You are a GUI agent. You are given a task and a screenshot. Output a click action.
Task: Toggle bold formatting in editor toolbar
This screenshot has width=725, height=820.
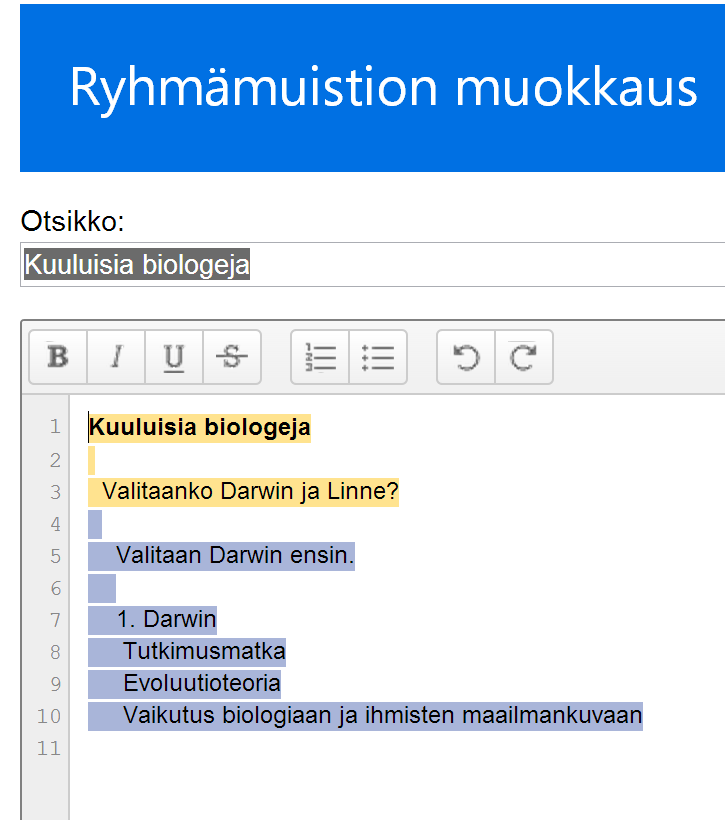click(58, 357)
